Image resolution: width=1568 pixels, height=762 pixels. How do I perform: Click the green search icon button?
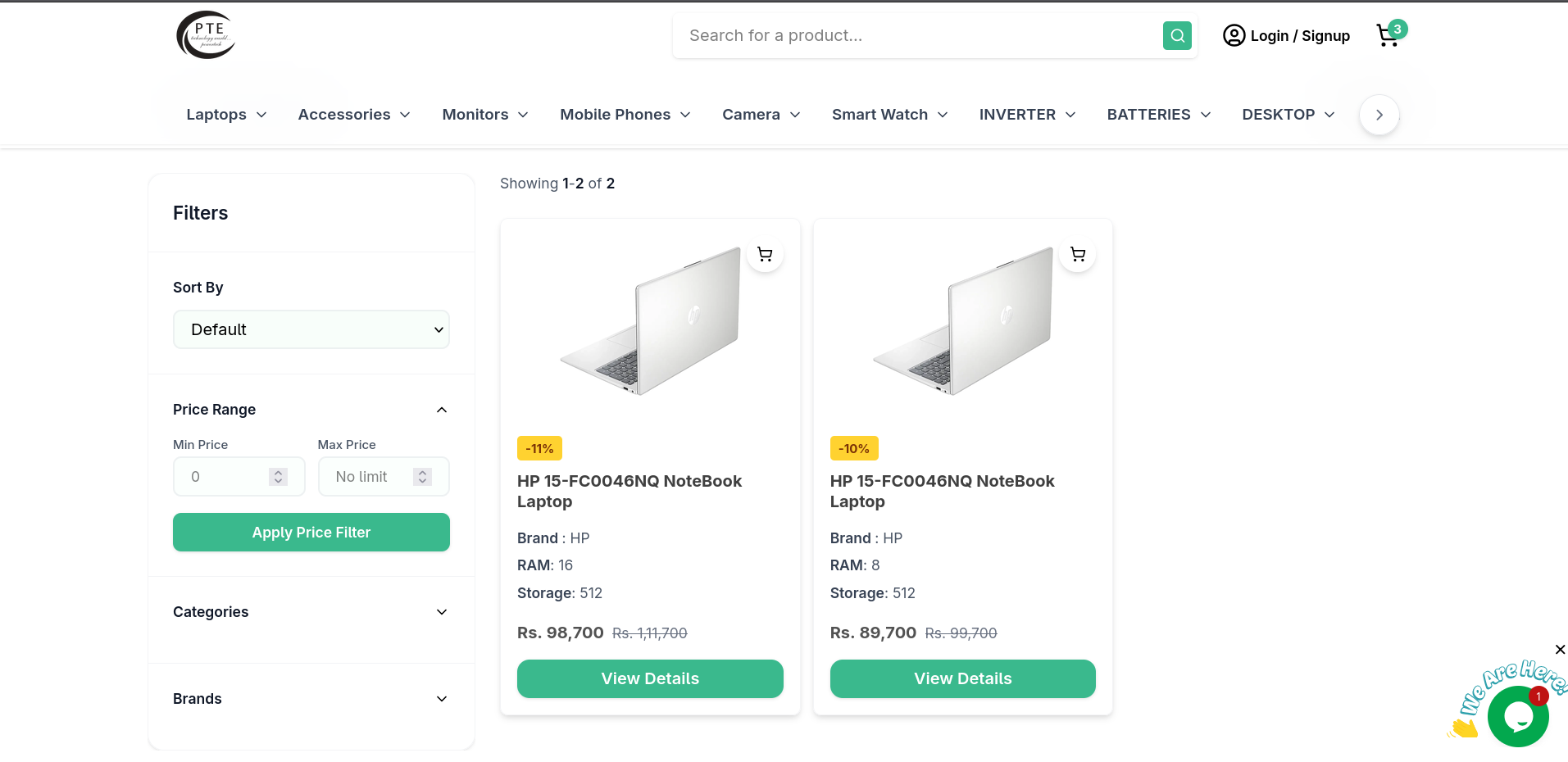pos(1177,35)
